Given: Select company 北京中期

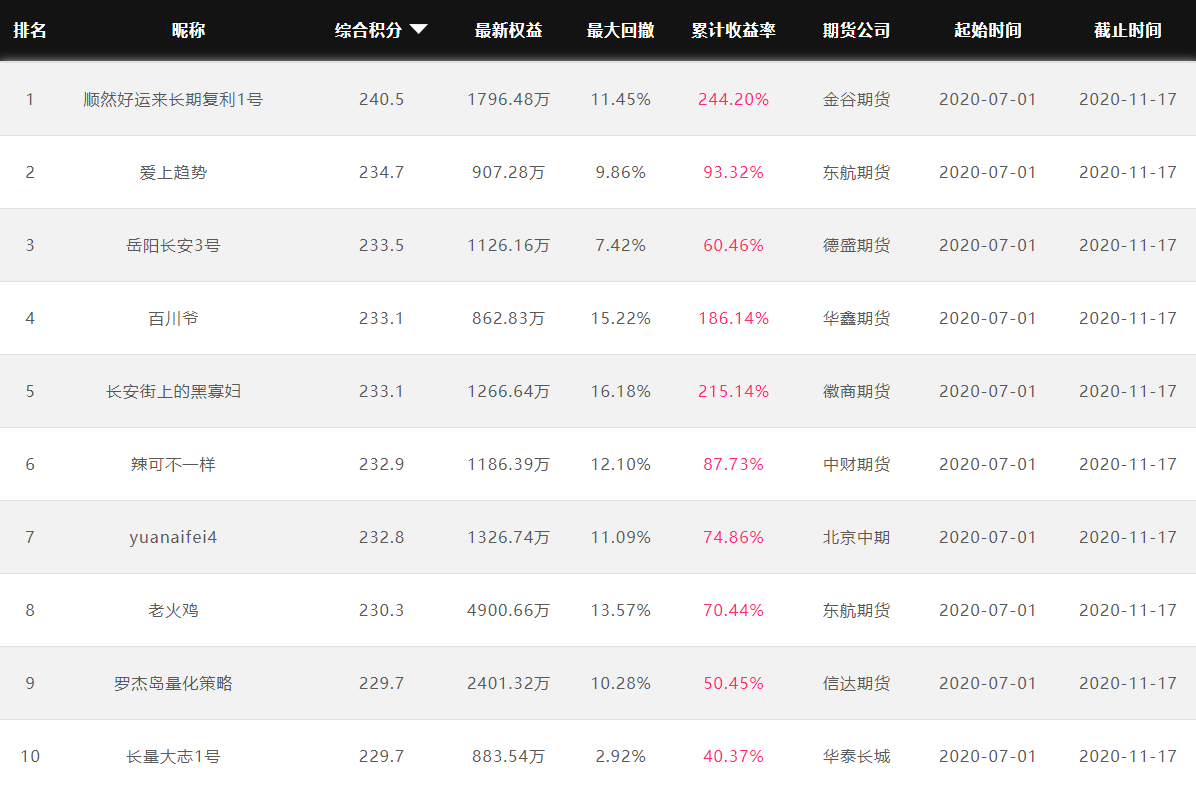Looking at the screenshot, I should [856, 537].
